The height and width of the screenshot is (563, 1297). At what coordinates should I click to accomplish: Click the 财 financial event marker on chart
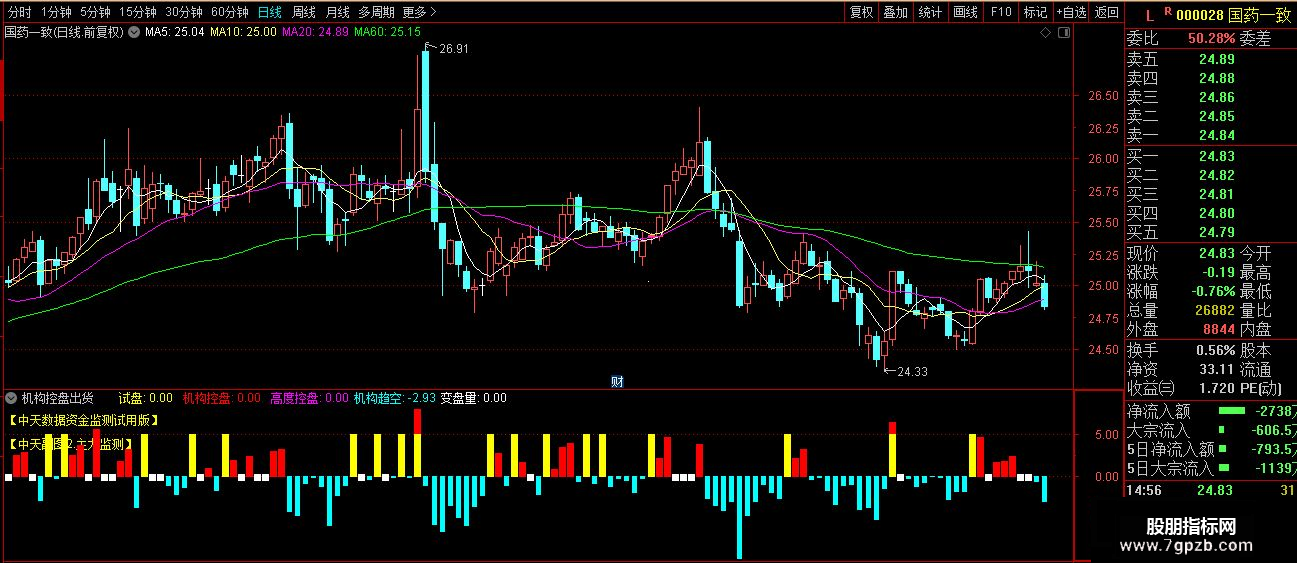(x=617, y=381)
